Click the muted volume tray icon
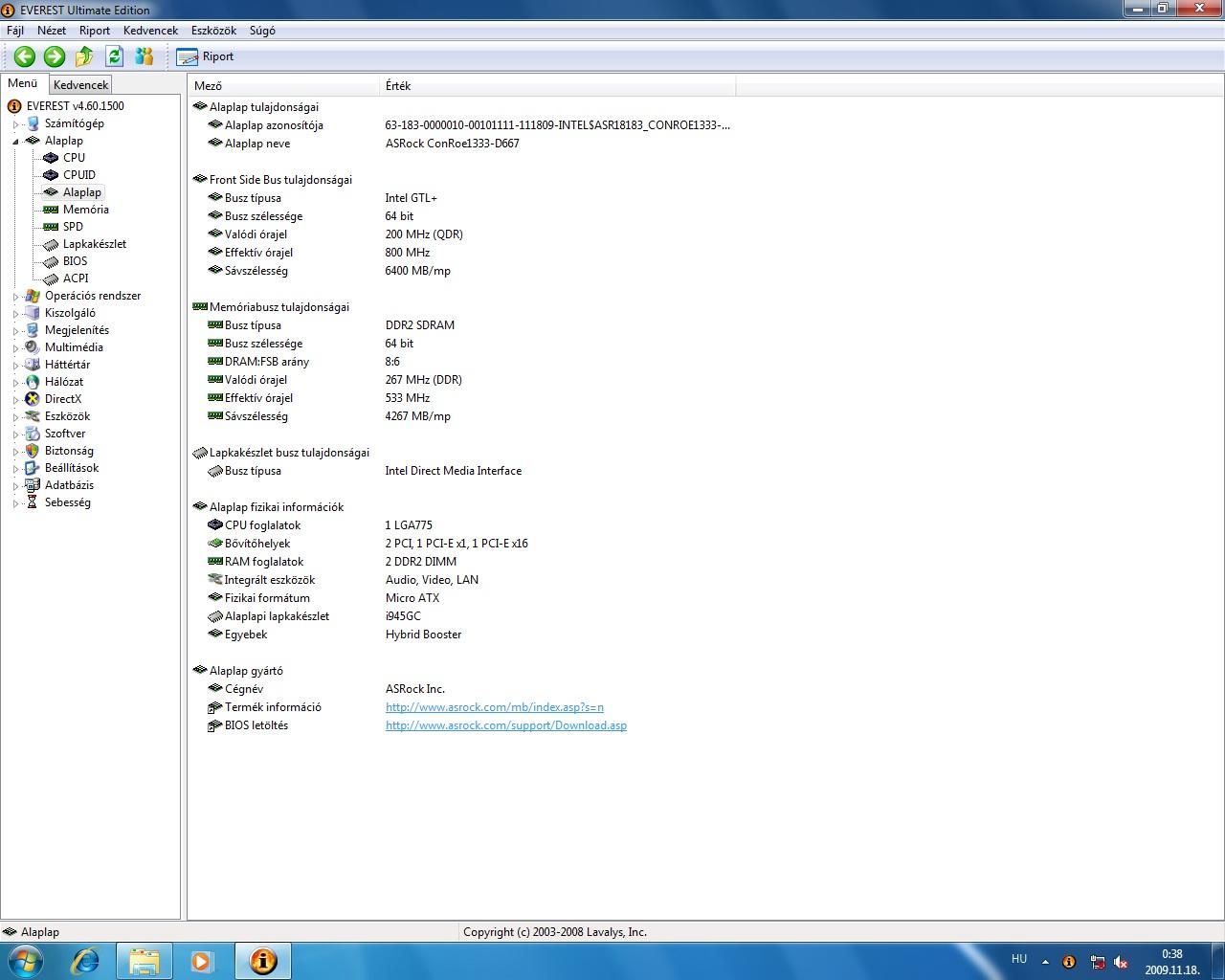 tap(1120, 962)
